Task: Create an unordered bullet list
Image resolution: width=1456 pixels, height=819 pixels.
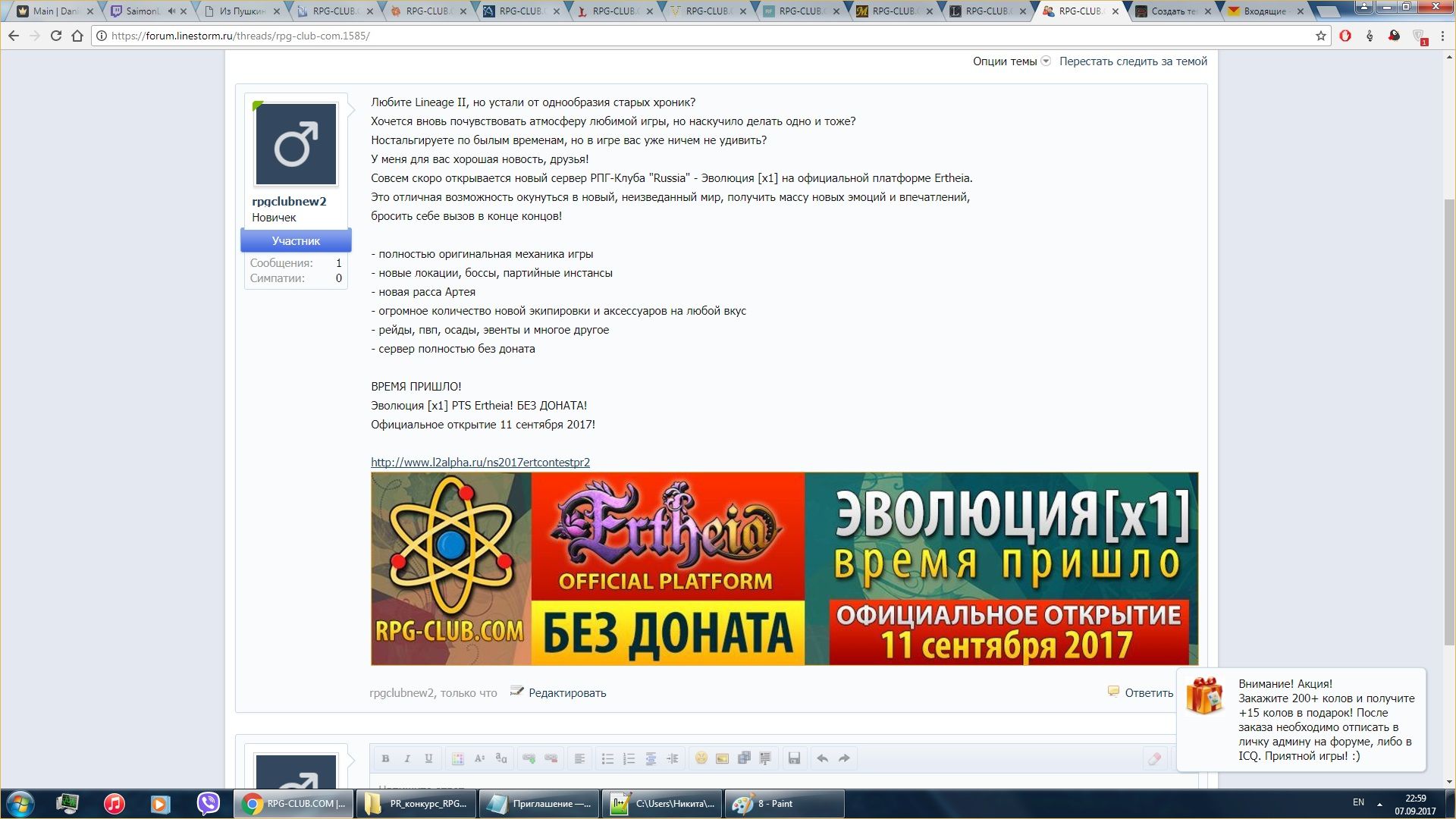Action: click(607, 758)
